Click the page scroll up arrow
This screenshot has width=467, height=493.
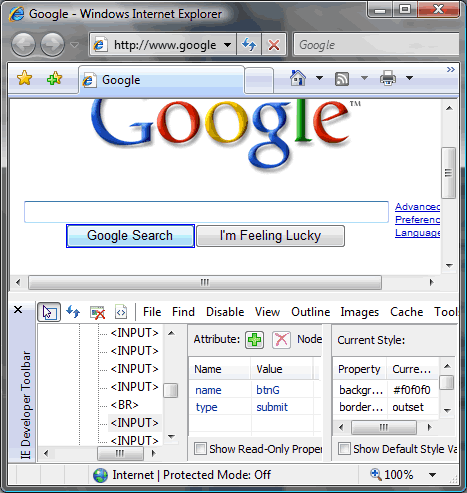[x=449, y=108]
